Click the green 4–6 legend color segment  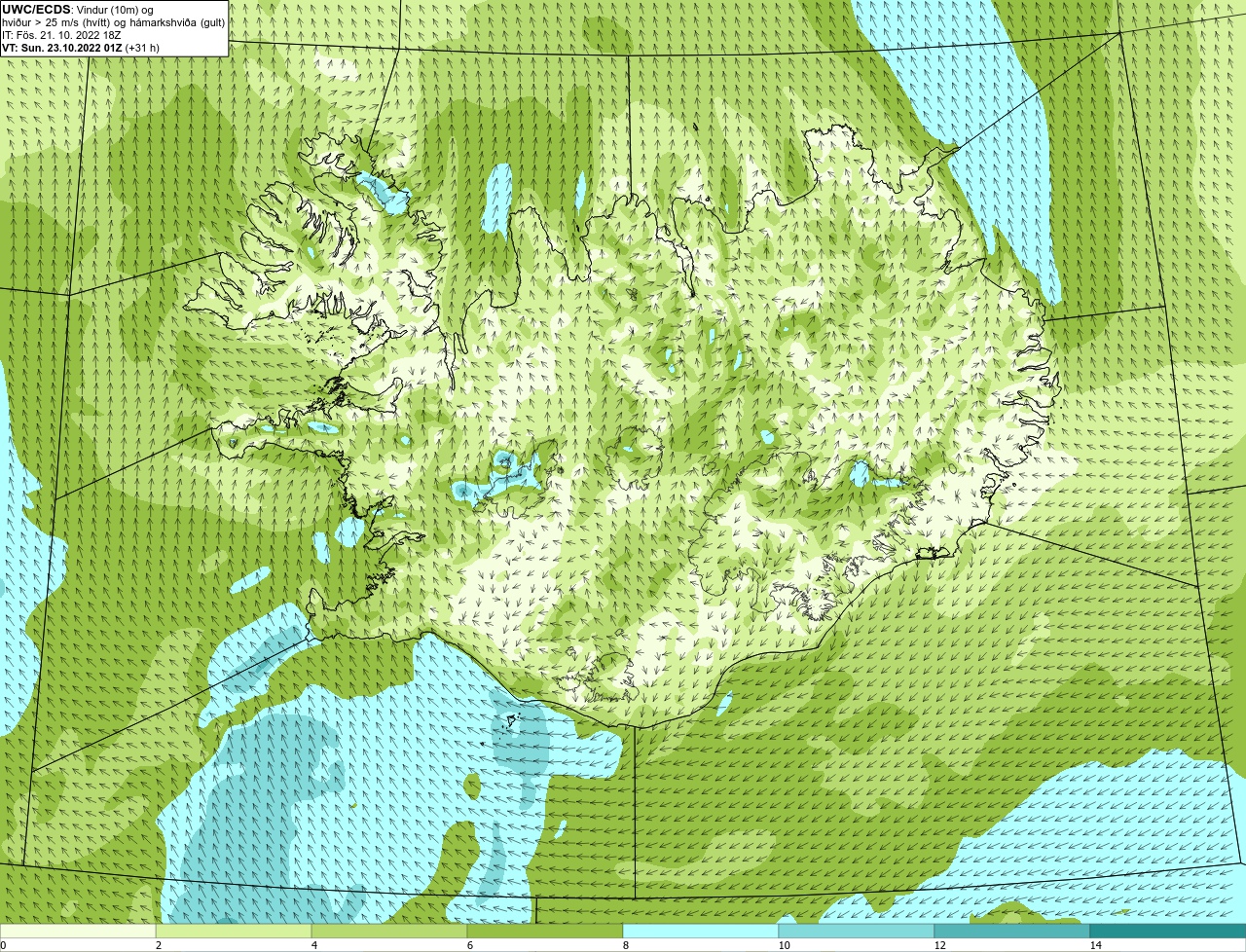coord(389,932)
